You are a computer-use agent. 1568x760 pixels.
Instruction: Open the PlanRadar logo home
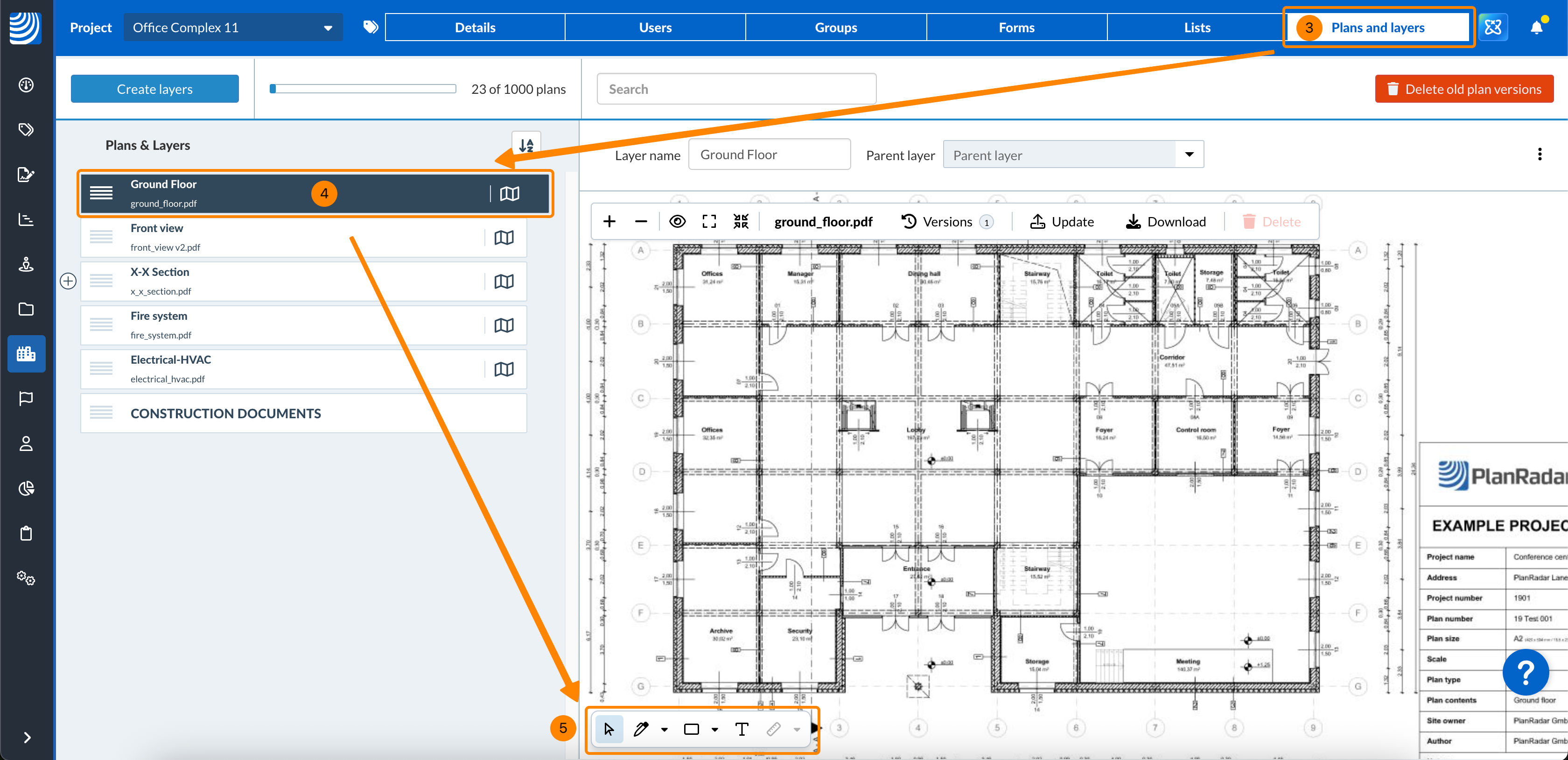click(x=26, y=28)
